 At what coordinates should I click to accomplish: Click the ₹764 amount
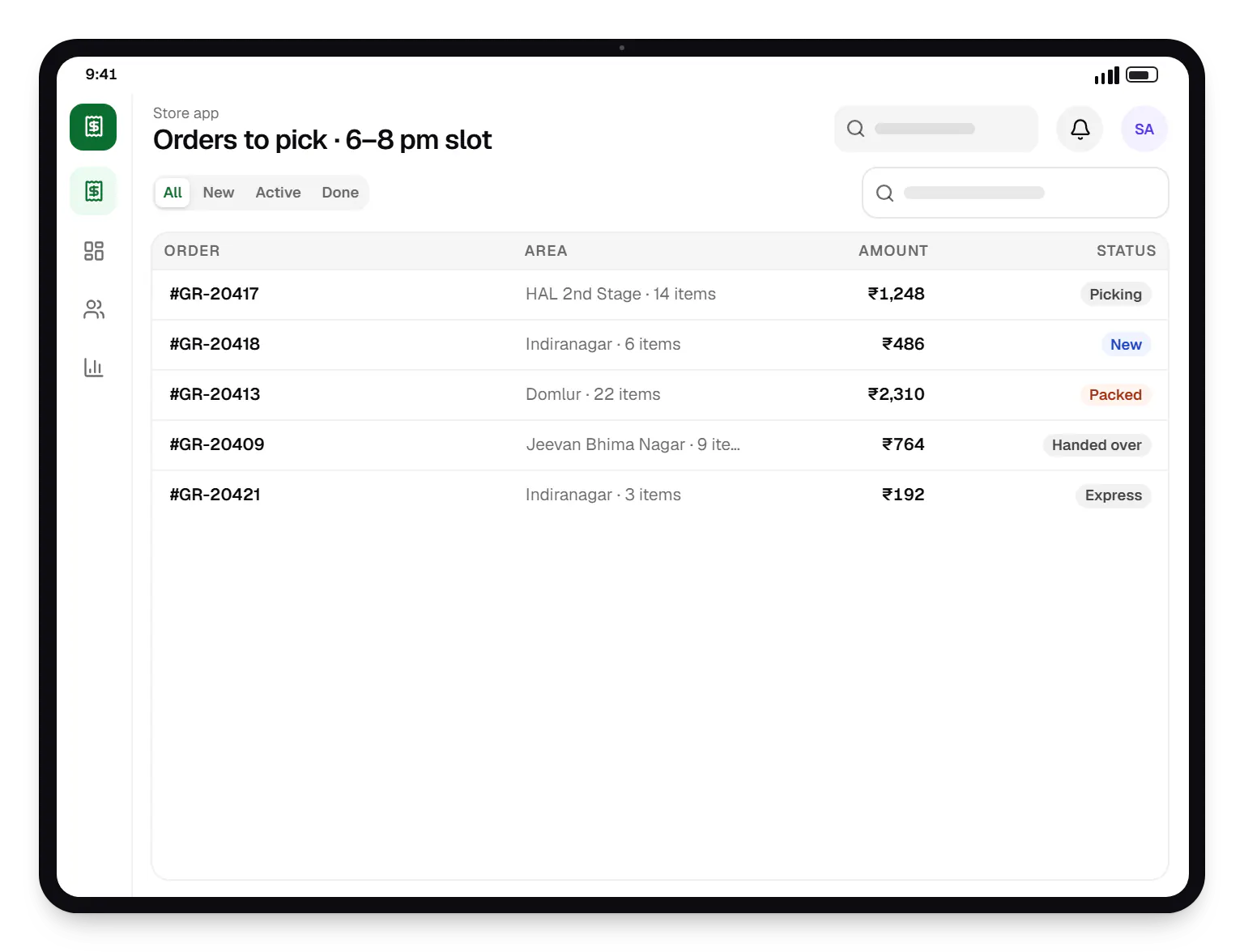click(x=903, y=444)
